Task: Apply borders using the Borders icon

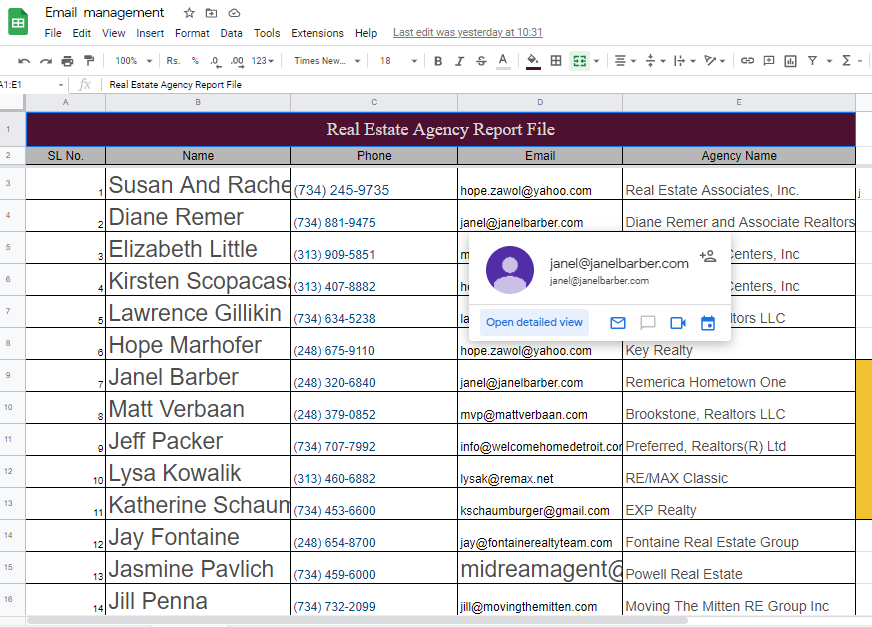Action: (x=555, y=62)
